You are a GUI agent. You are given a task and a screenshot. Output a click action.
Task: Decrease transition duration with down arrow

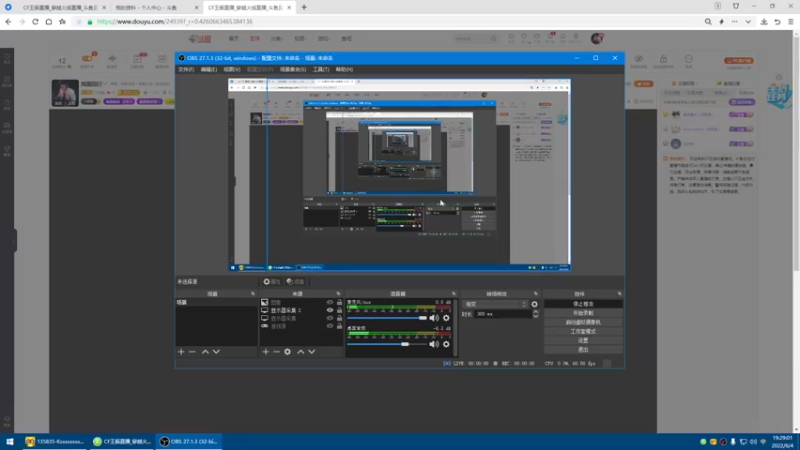click(535, 316)
